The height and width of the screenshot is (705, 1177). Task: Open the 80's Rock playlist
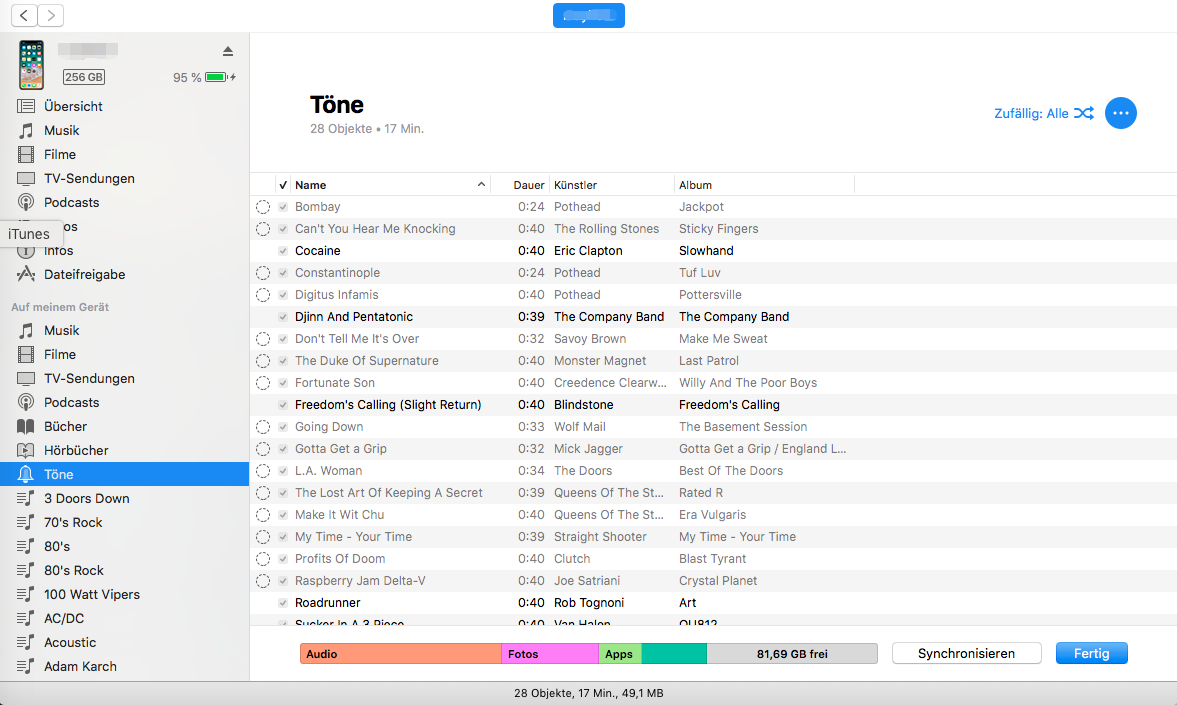pyautogui.click(x=74, y=570)
